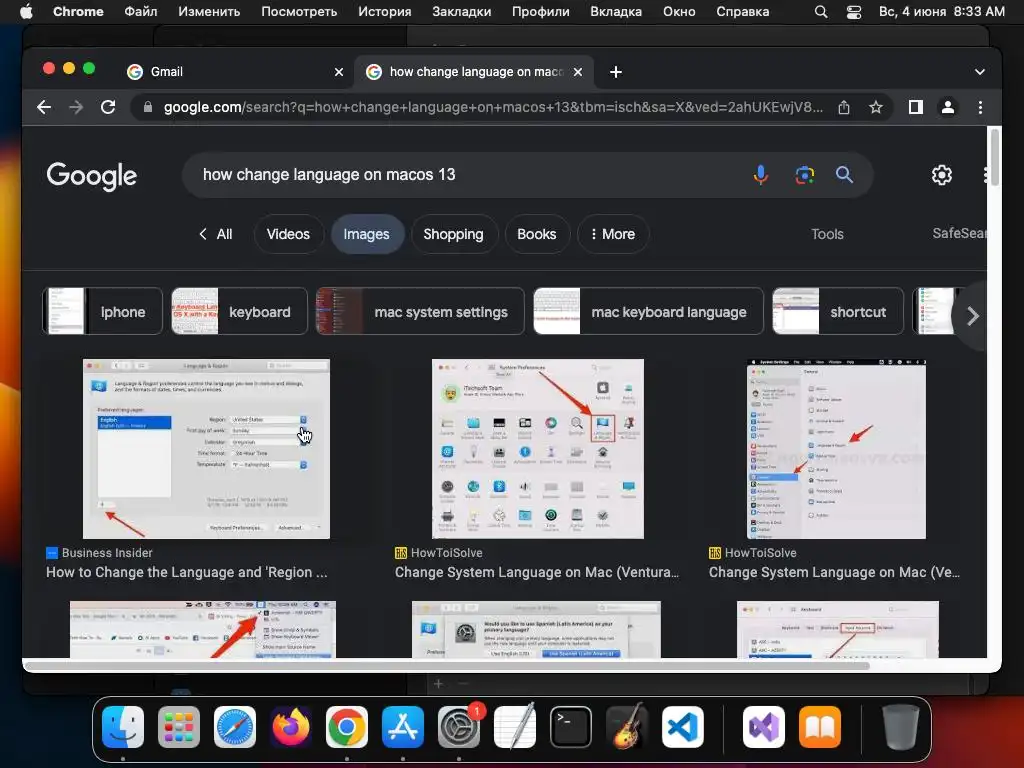
Task: Open Spotlight search in menu bar
Action: point(821,12)
